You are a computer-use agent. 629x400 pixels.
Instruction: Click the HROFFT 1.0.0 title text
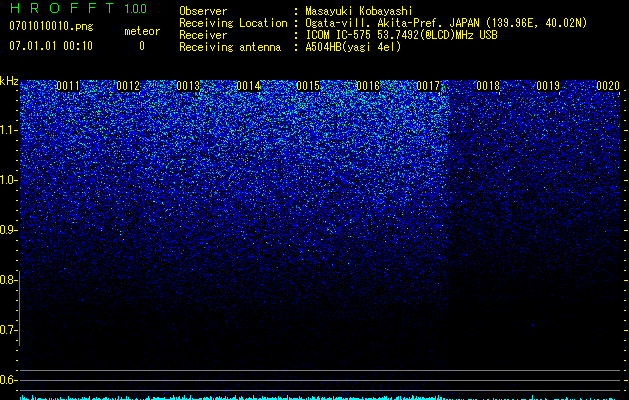click(x=79, y=8)
